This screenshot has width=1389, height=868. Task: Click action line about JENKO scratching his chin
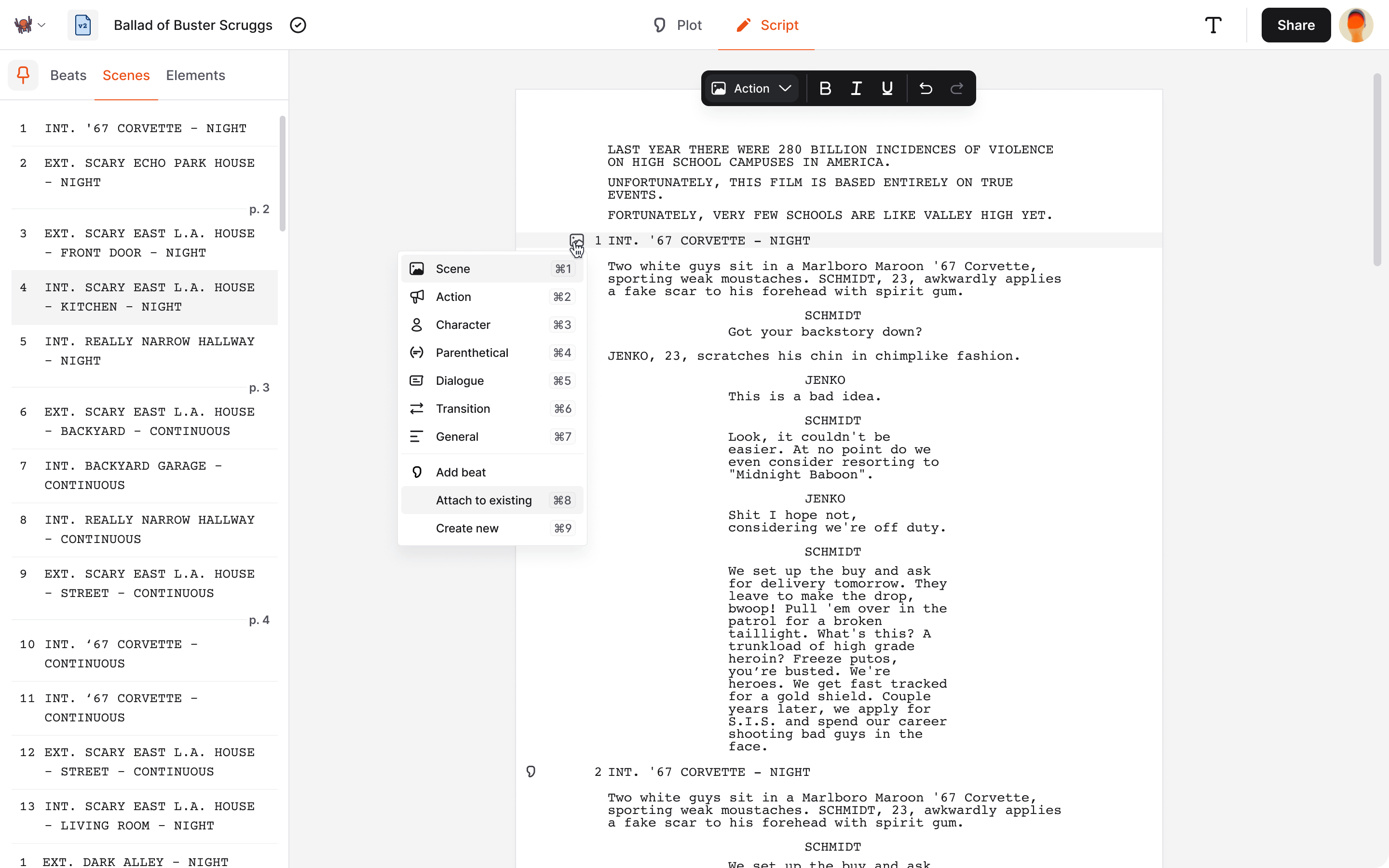click(x=813, y=356)
